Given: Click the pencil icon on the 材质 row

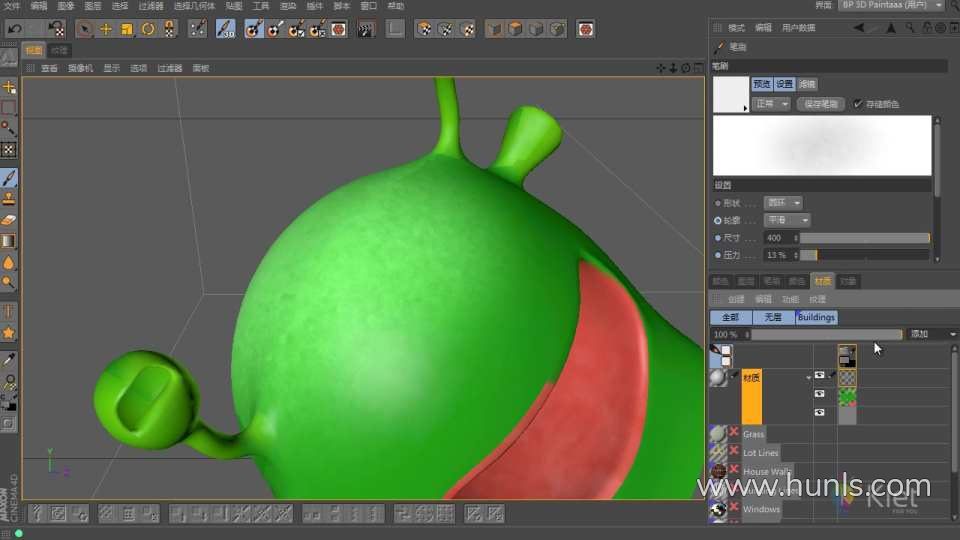Looking at the screenshot, I should [x=735, y=375].
